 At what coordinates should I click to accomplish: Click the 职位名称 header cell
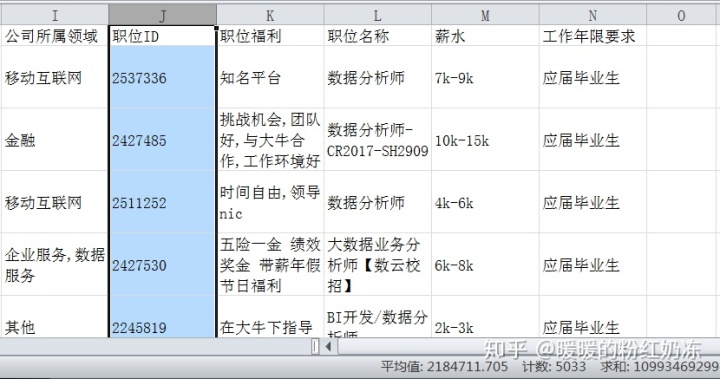pos(377,36)
